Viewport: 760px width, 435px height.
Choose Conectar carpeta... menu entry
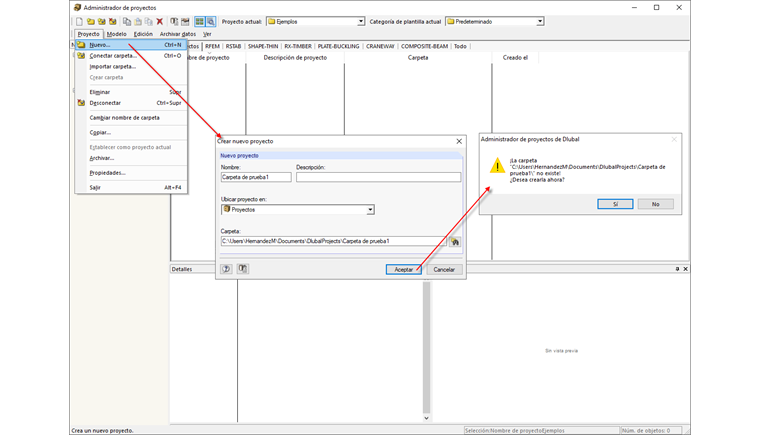[131, 56]
